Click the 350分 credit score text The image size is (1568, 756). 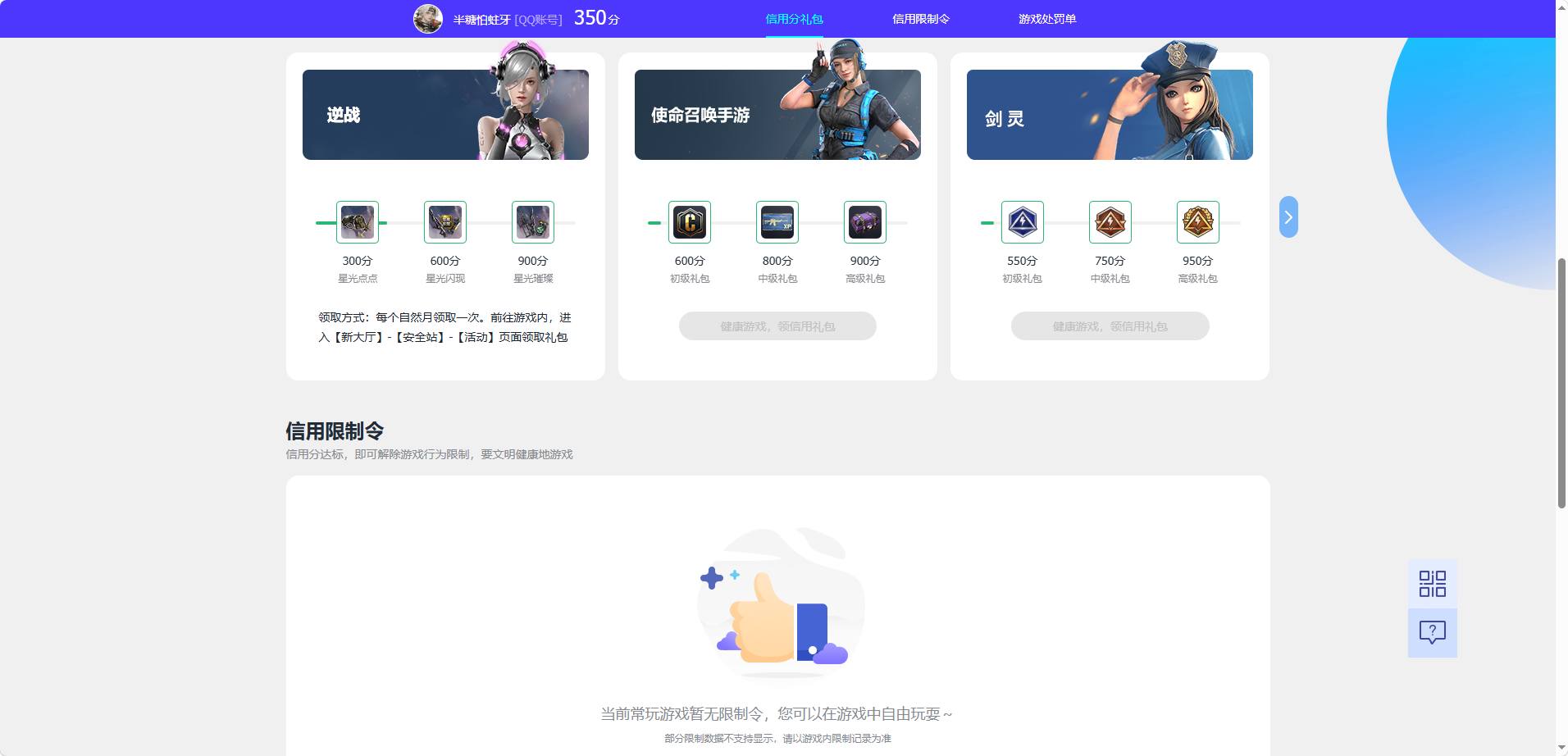tap(596, 18)
